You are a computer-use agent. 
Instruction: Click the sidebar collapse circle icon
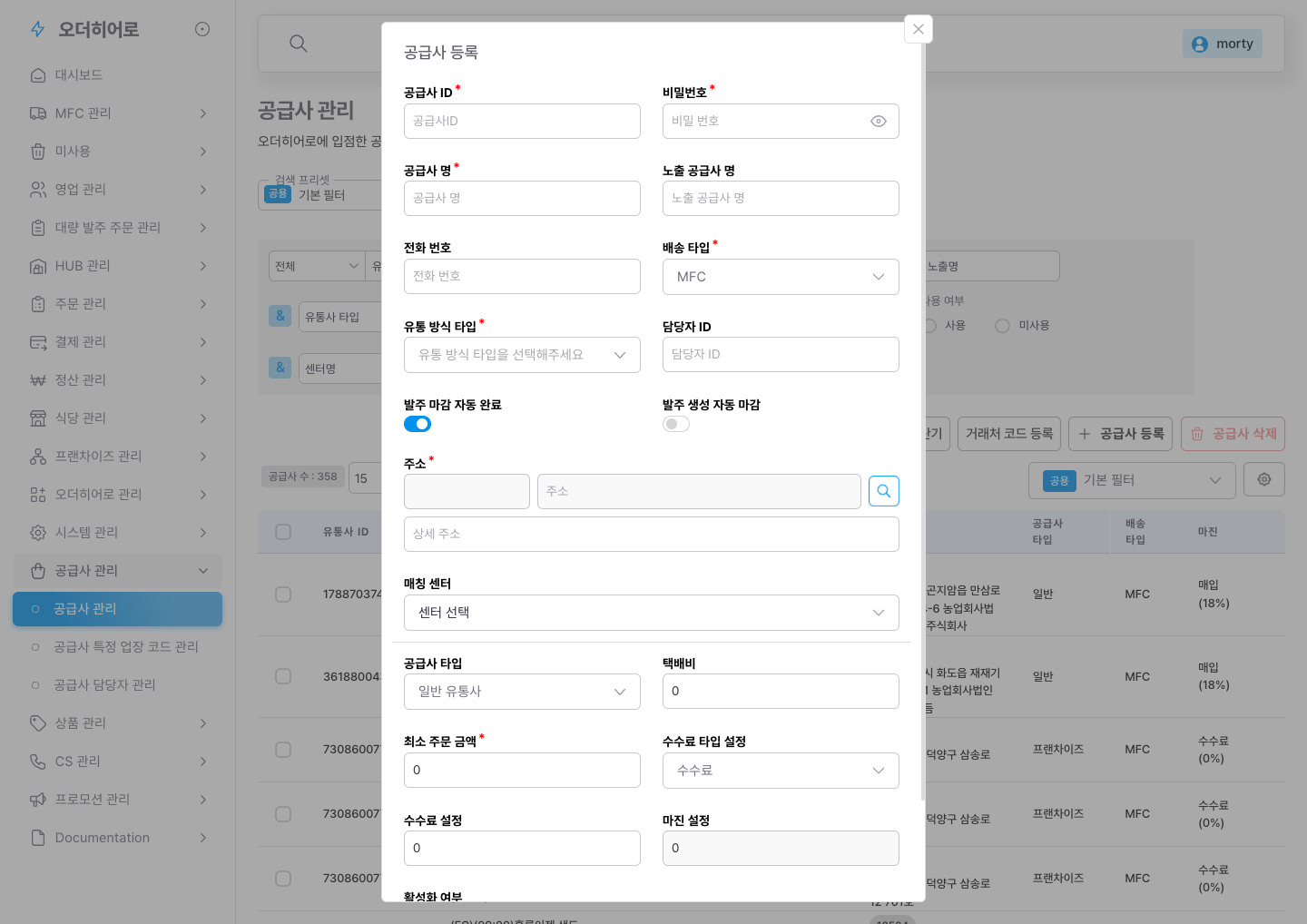202,29
